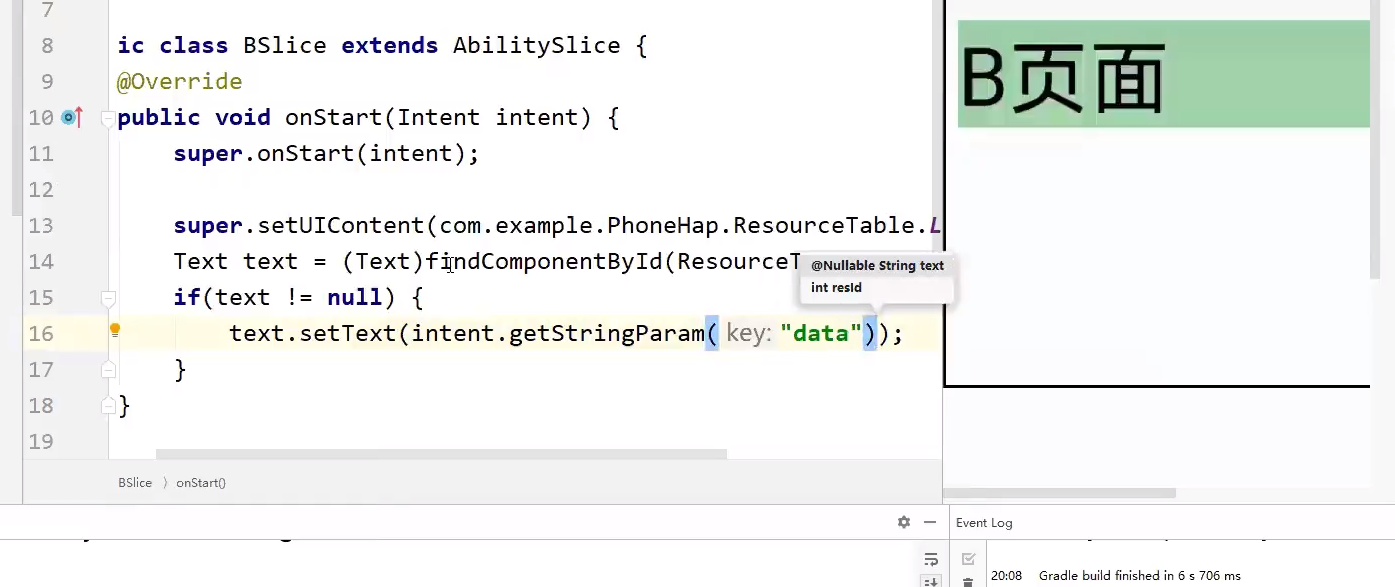Hide the bottom tool window with the minus icon
This screenshot has width=1395, height=587.
click(x=930, y=522)
